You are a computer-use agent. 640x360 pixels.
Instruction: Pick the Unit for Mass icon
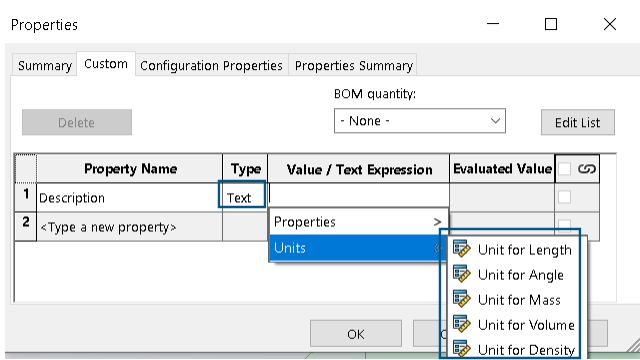point(462,299)
